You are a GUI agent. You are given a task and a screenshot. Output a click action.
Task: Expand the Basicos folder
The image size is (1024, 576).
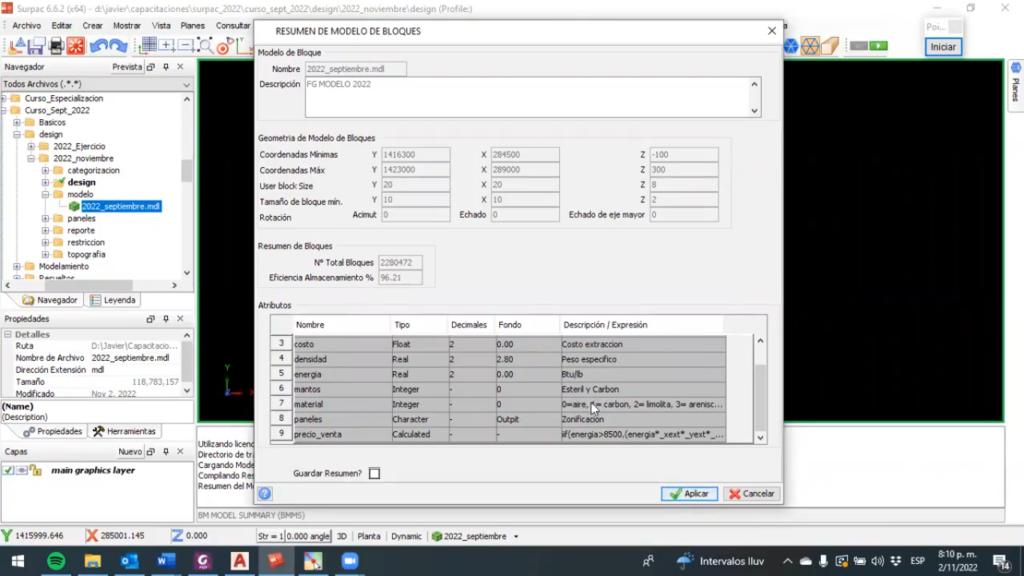point(17,123)
